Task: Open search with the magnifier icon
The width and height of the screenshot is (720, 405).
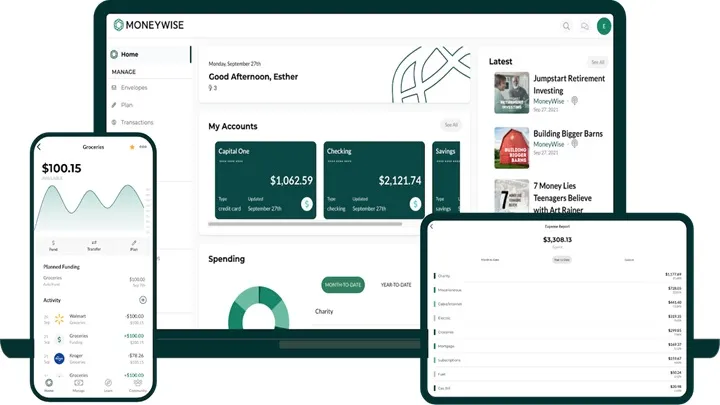Action: 566,26
